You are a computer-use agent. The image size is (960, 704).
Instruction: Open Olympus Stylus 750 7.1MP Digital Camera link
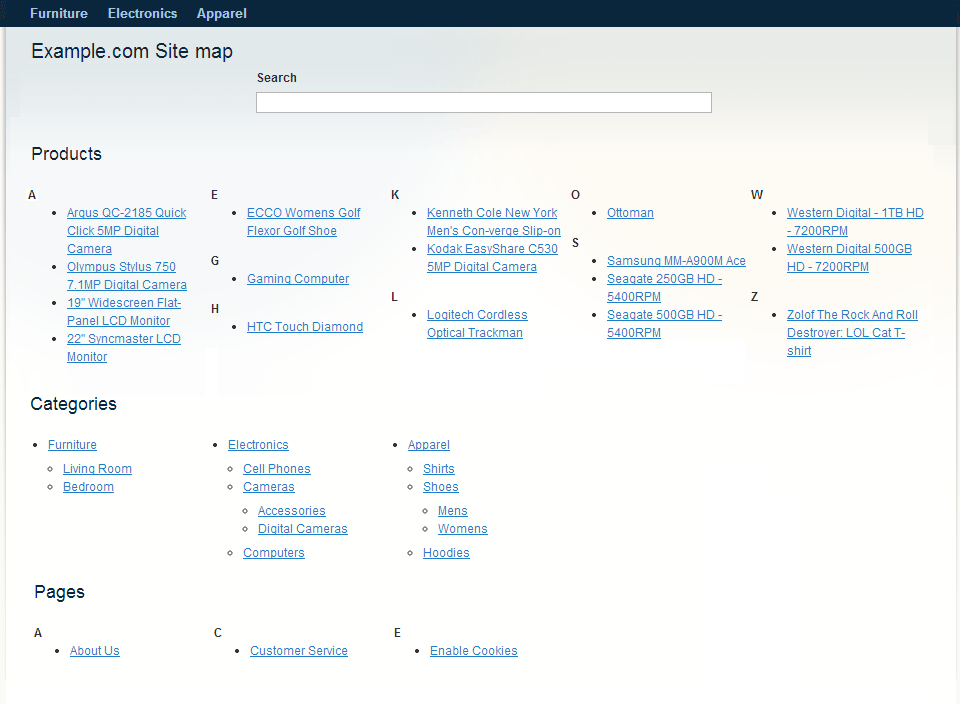coord(127,275)
